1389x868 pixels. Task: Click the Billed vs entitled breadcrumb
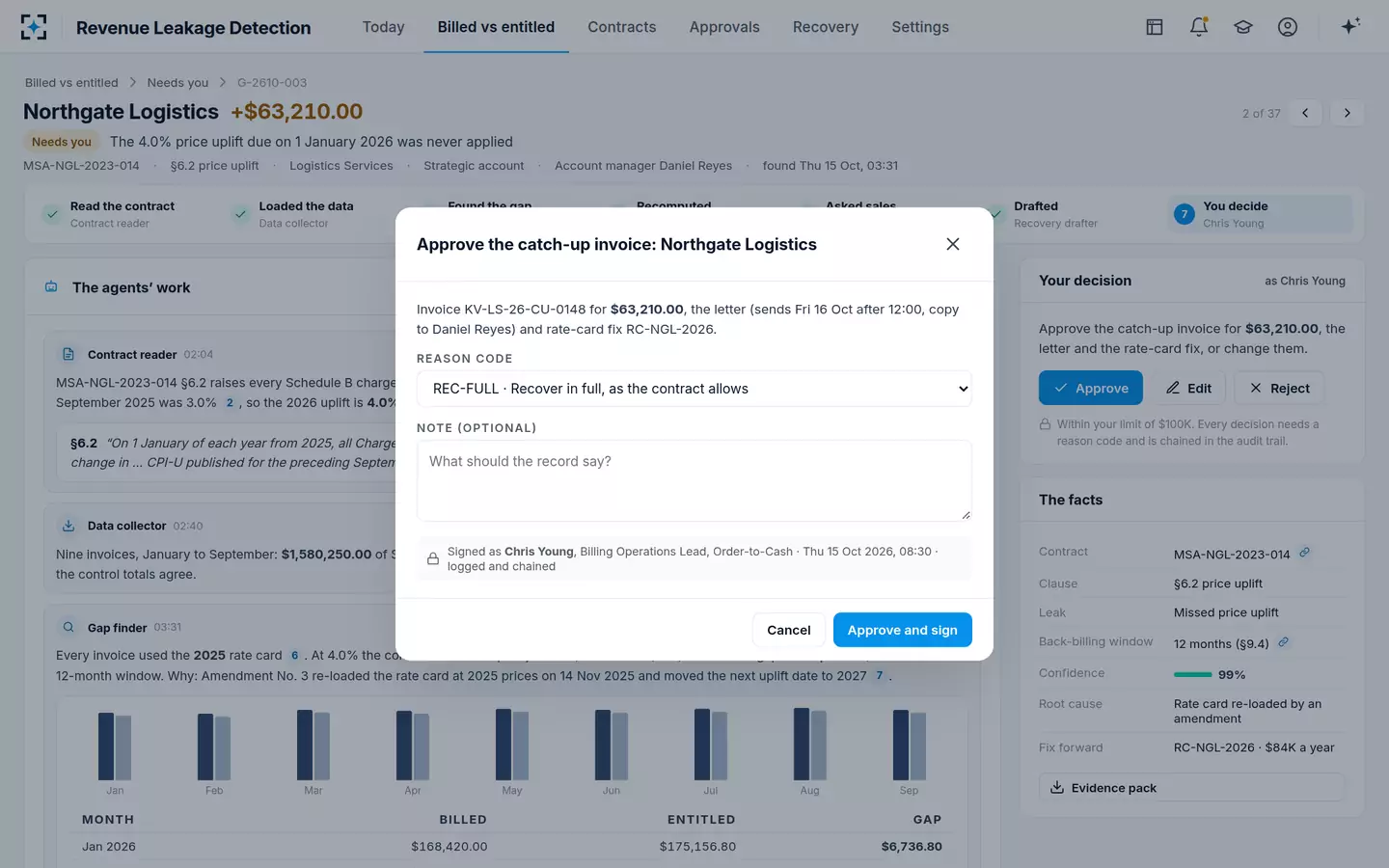(x=71, y=83)
